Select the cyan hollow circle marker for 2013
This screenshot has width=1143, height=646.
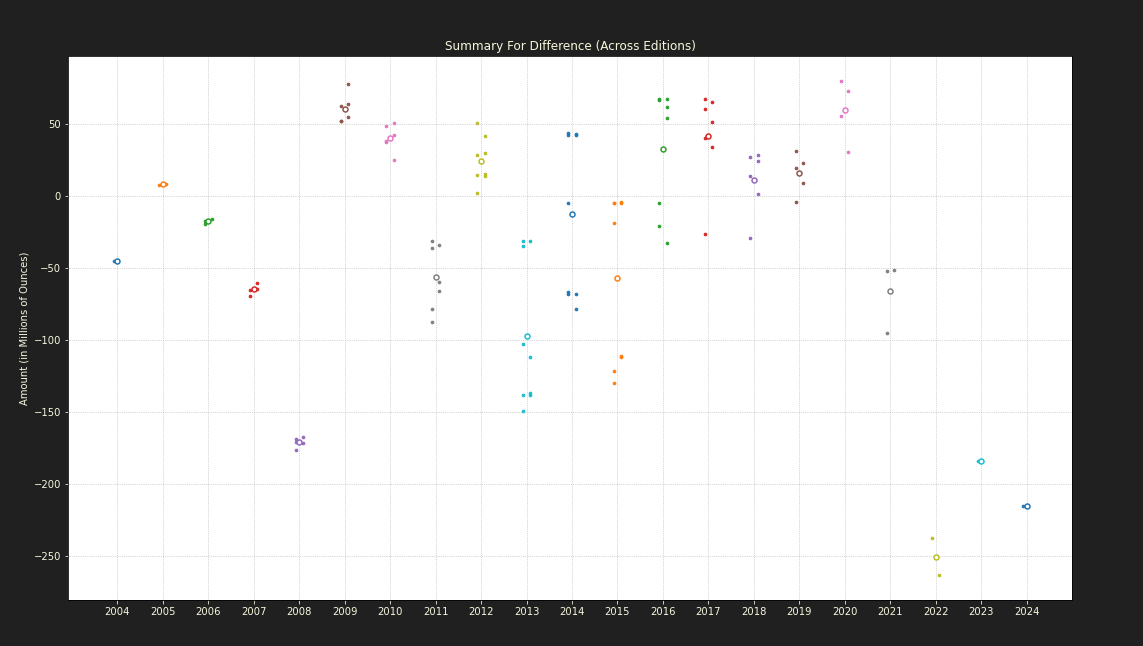pyautogui.click(x=528, y=337)
